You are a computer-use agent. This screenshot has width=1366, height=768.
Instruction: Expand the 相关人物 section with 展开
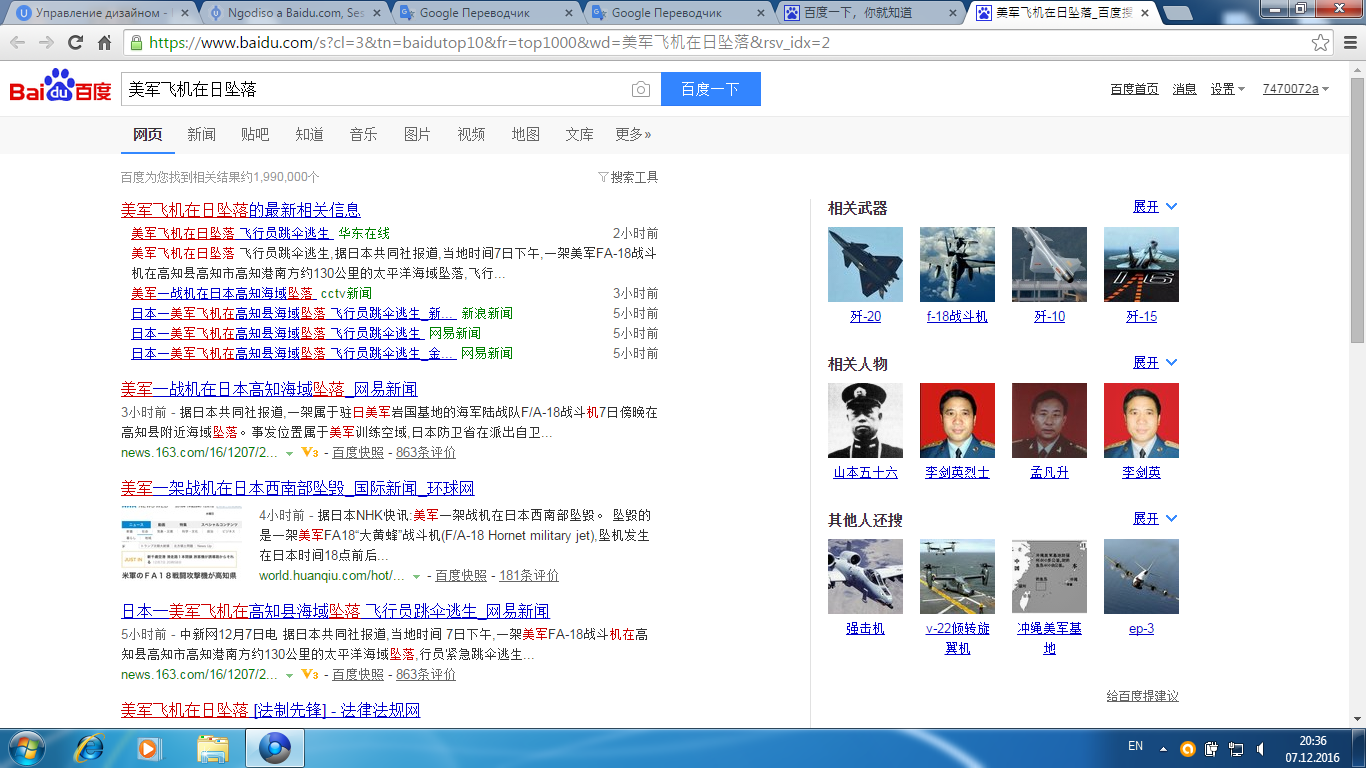point(1155,363)
